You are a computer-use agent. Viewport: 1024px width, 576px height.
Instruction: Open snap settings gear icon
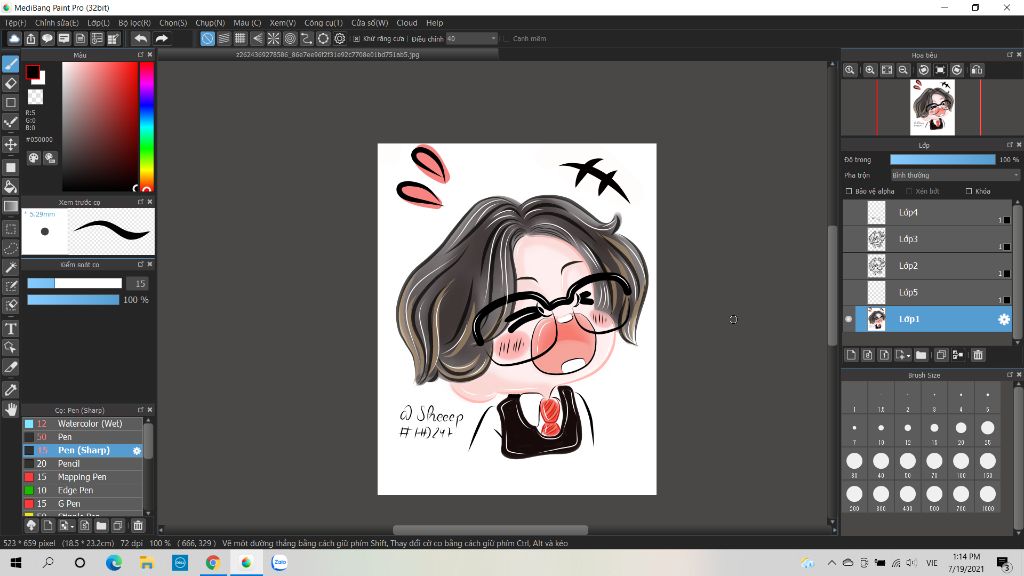click(x=340, y=39)
